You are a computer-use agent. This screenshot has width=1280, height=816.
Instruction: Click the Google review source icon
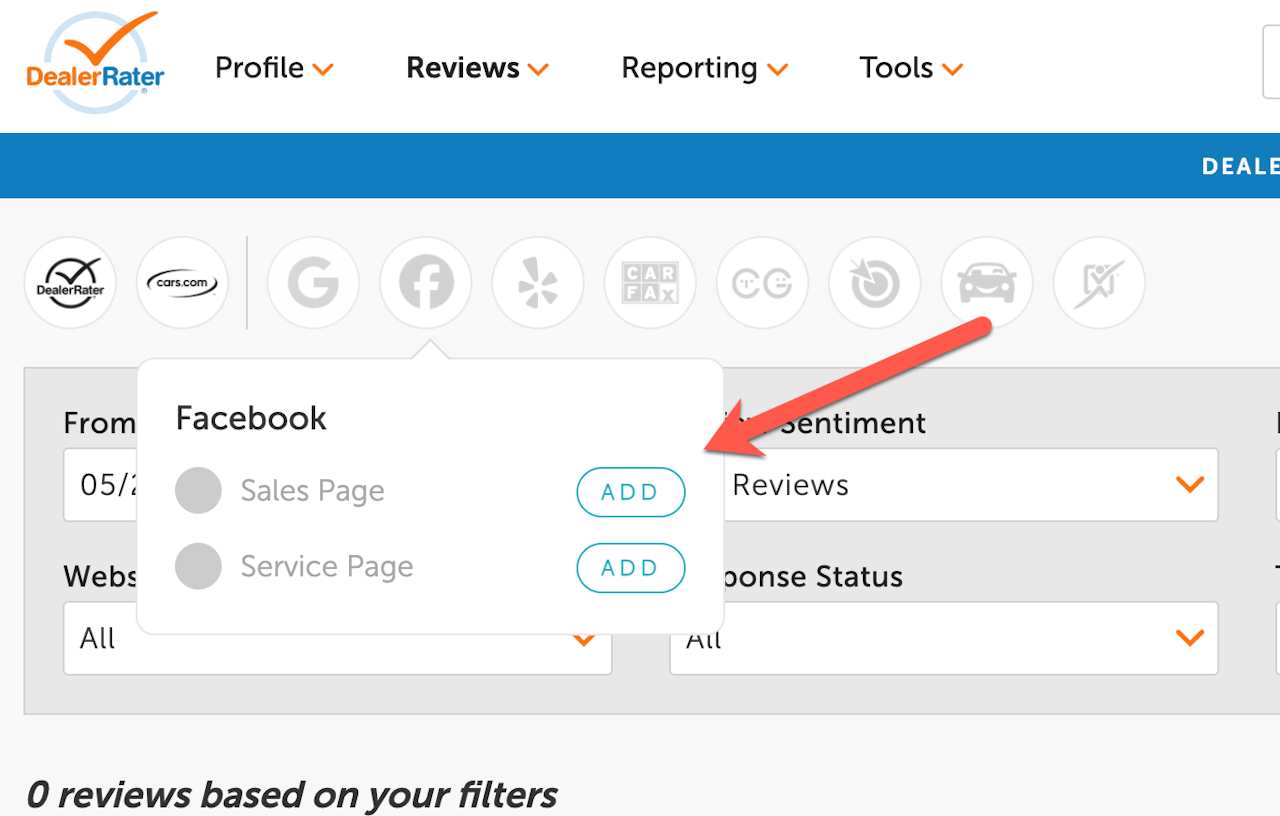(x=313, y=283)
